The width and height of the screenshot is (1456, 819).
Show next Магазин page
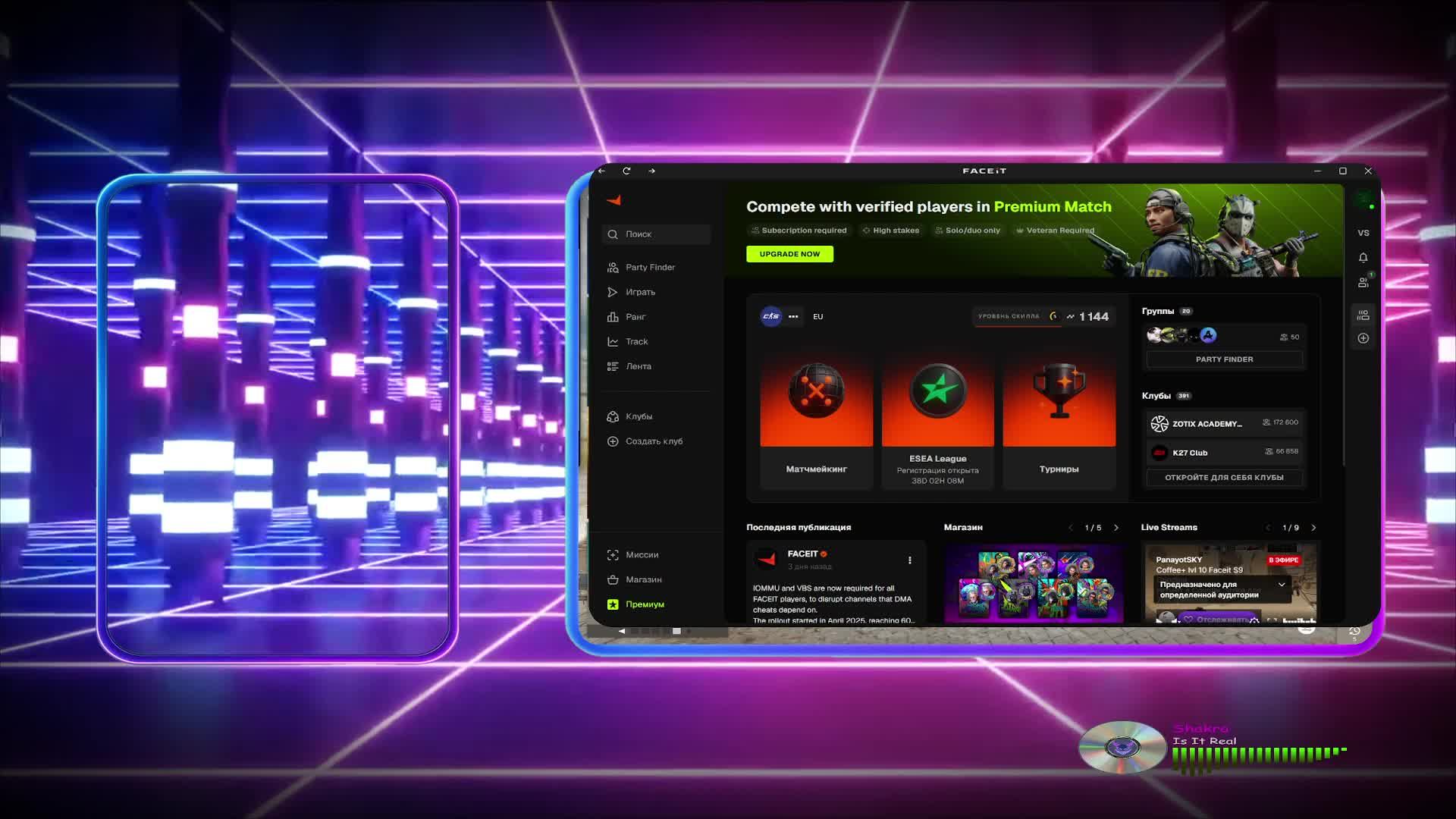click(x=1116, y=528)
